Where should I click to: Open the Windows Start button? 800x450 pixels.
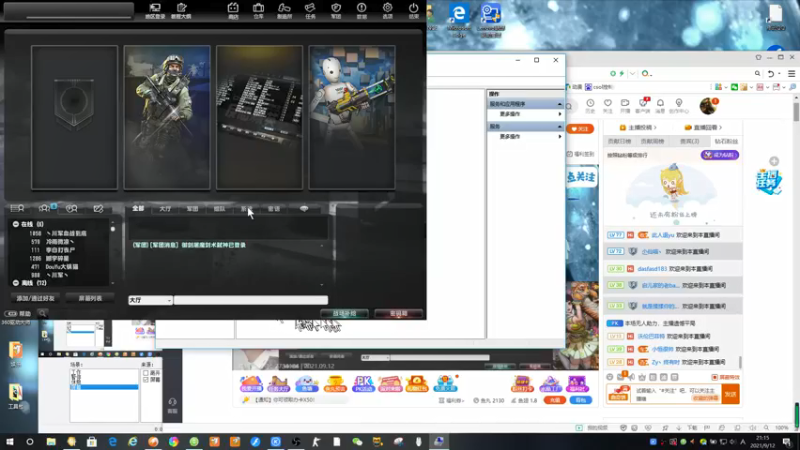click(9, 442)
